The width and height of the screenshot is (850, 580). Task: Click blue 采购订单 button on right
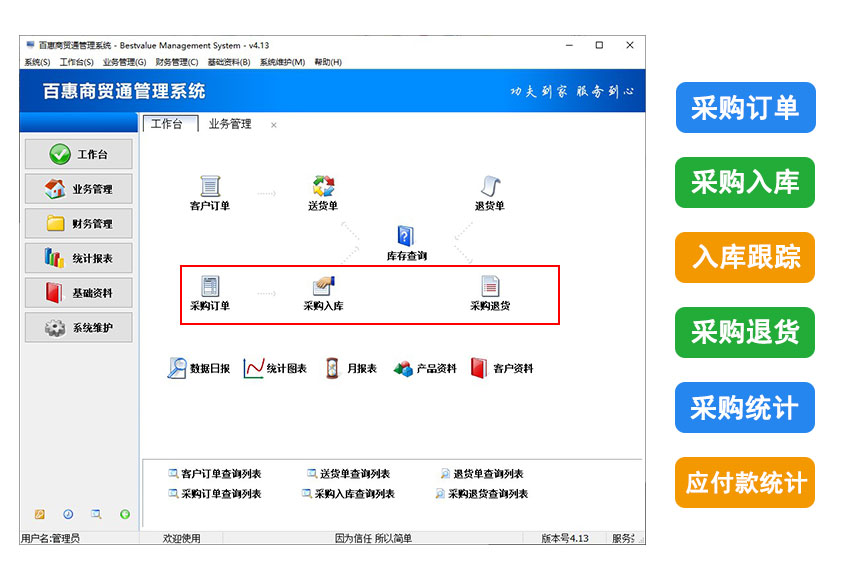click(x=745, y=107)
